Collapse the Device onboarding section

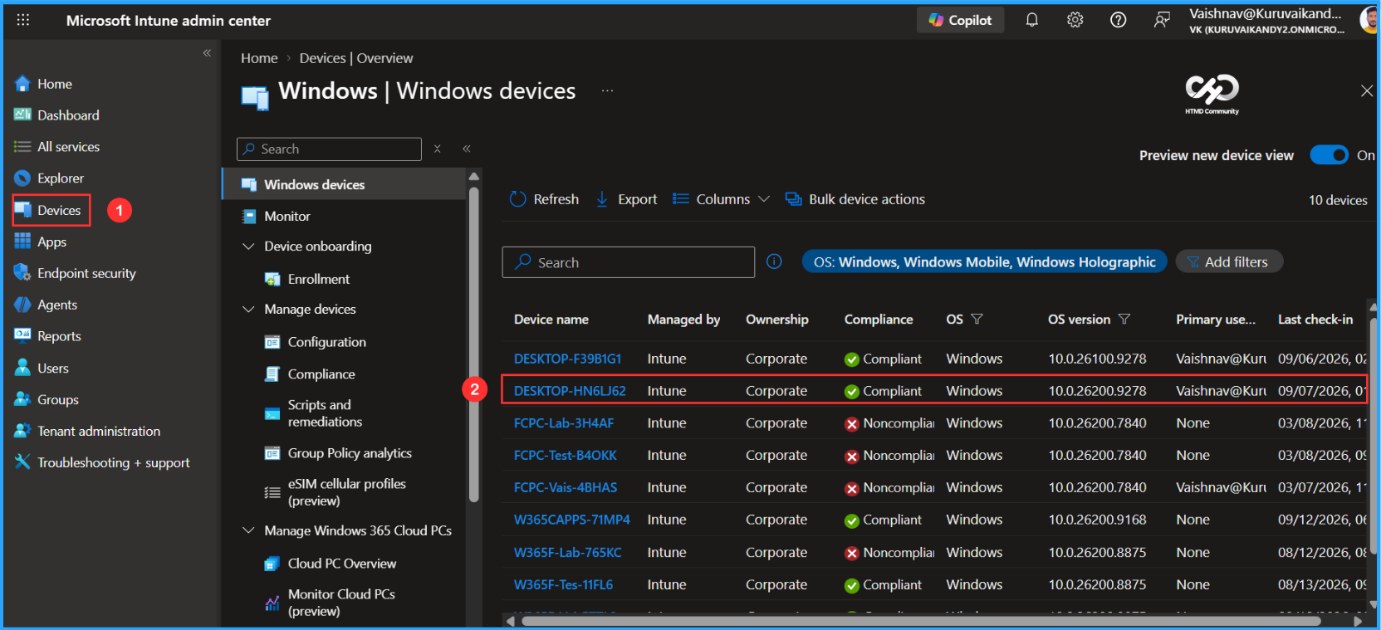pyautogui.click(x=249, y=246)
